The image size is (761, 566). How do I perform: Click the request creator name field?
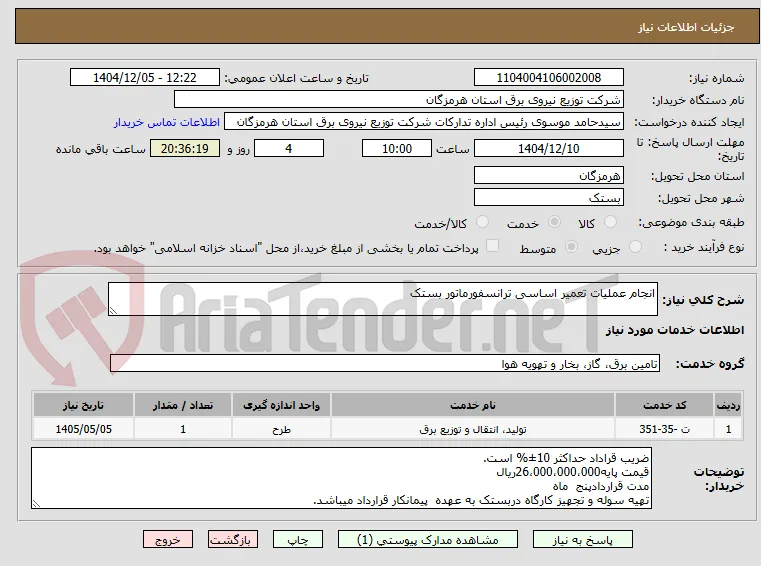pos(424,122)
